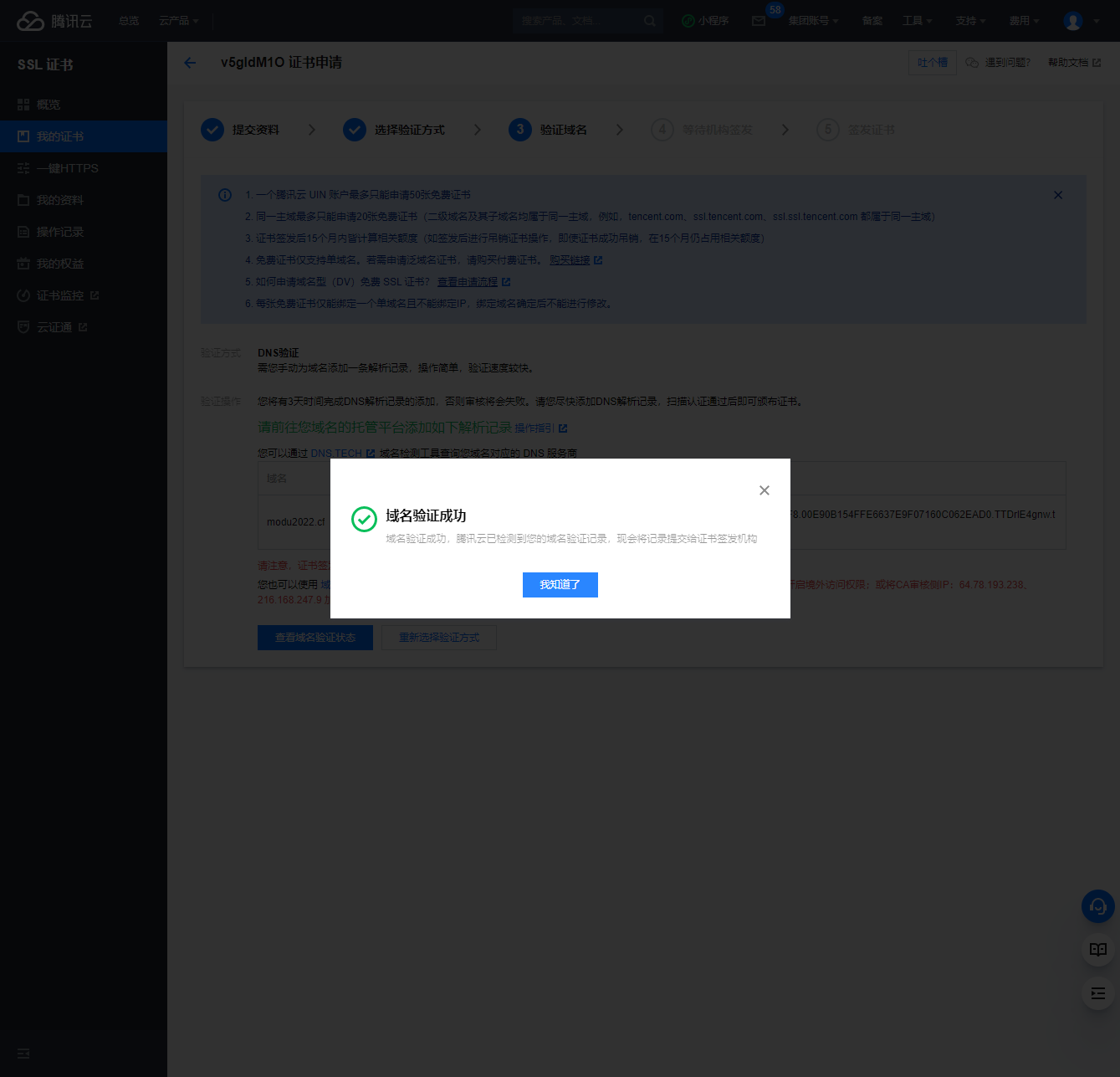This screenshot has height=1077, width=1120.
Task: Open the mail notifications icon
Action: coord(759,21)
